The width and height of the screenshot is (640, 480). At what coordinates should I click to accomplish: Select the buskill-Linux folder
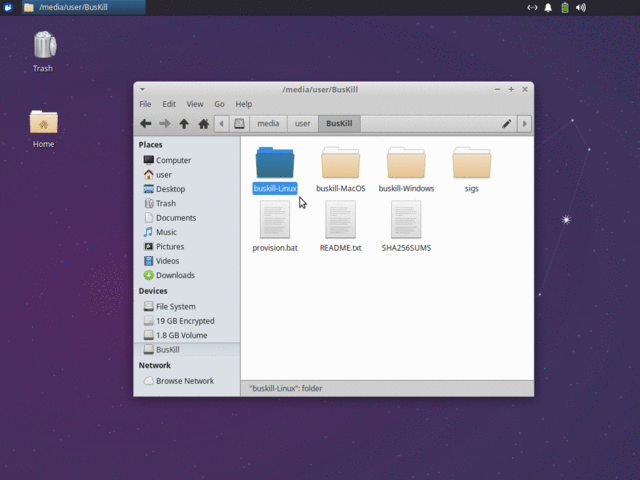click(x=275, y=170)
